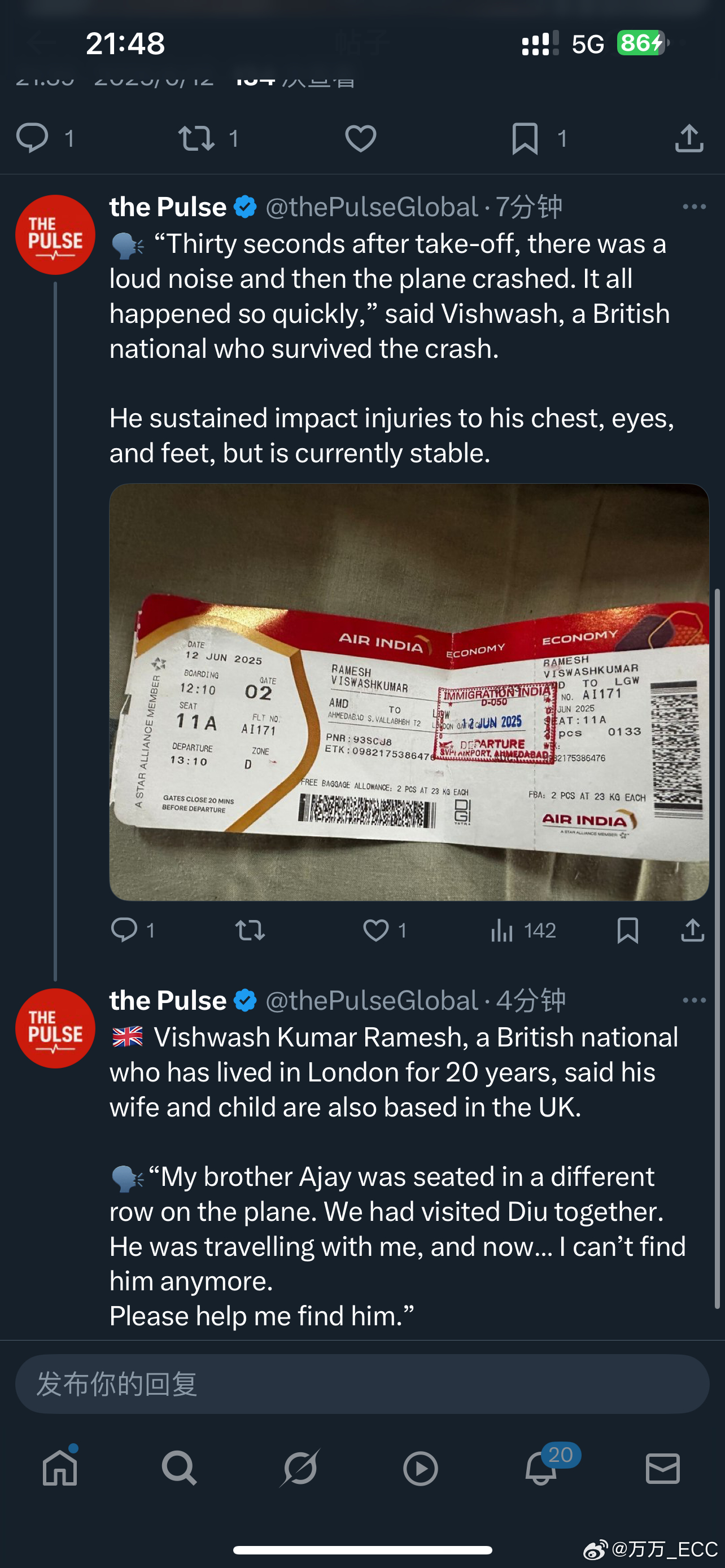The image size is (725, 1568).
Task: Go to Home tab
Action: [60, 1468]
